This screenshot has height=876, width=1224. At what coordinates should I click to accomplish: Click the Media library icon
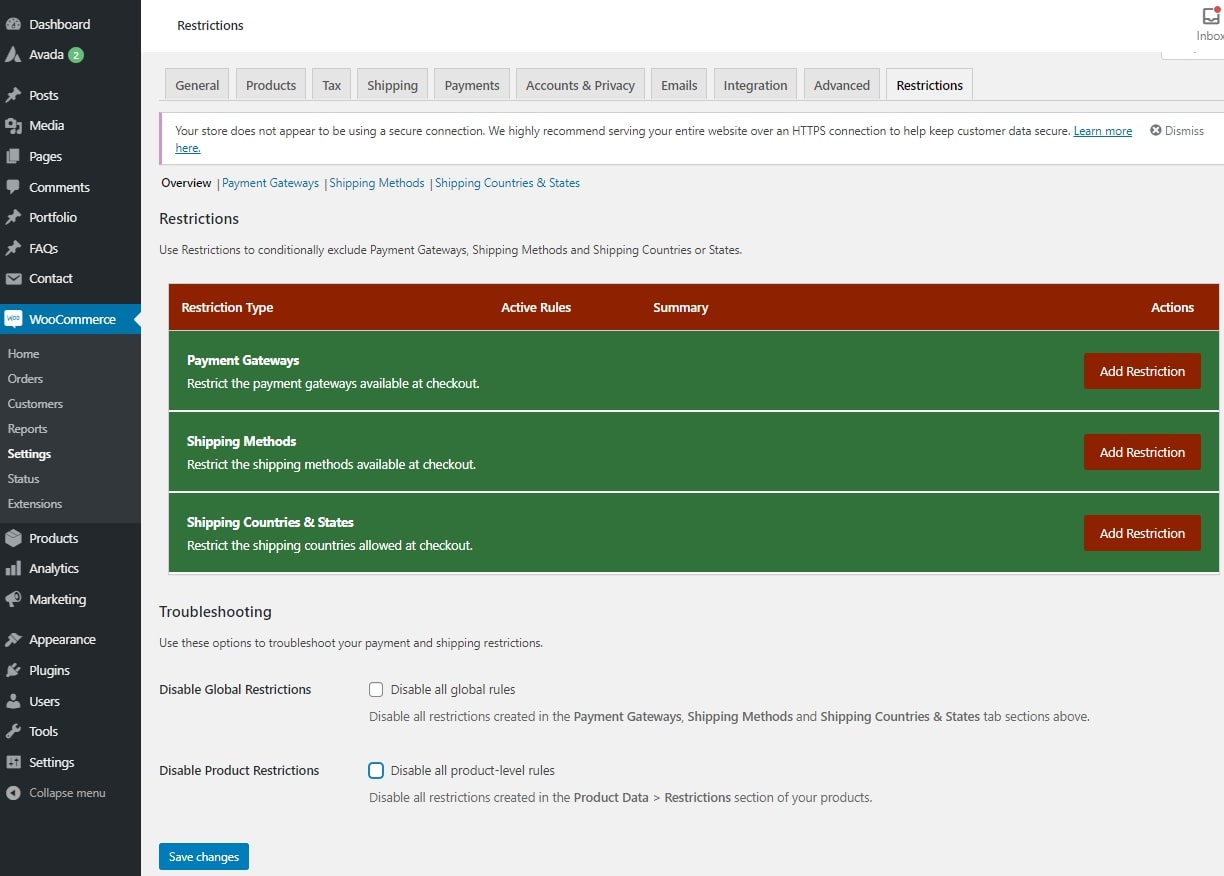(13, 125)
